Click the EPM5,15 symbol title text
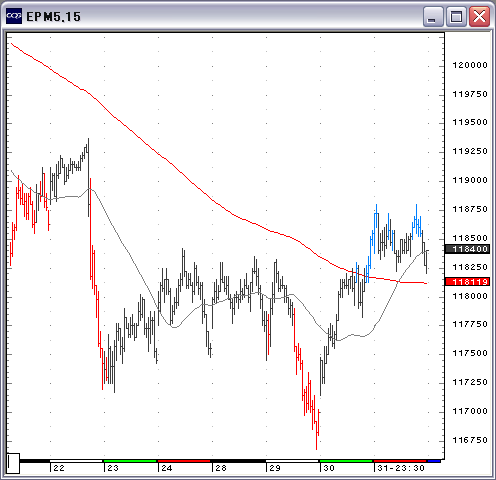The width and height of the screenshot is (496, 480). [53, 17]
